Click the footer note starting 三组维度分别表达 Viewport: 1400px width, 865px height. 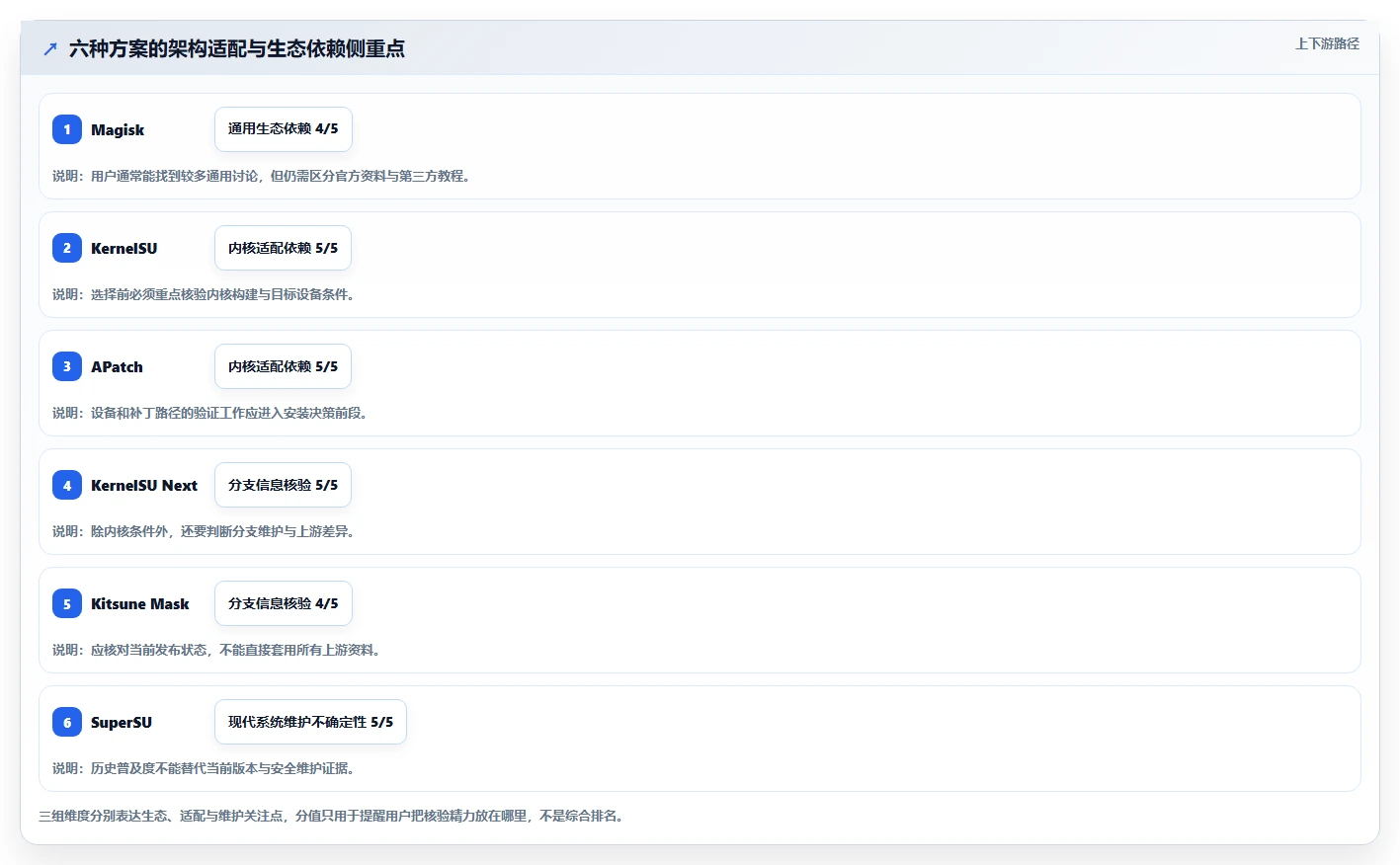(x=333, y=816)
